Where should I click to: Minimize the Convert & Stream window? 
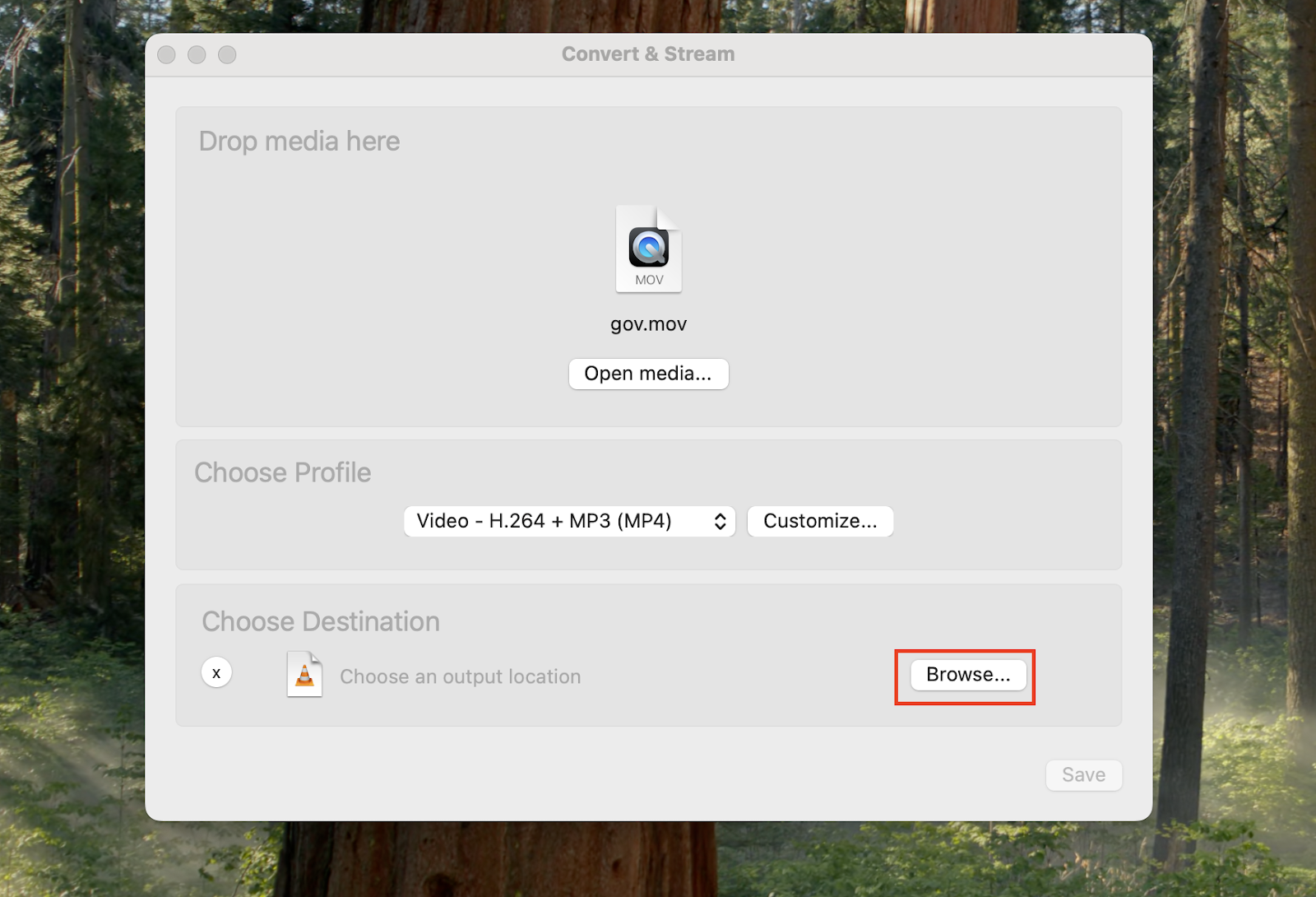(197, 54)
